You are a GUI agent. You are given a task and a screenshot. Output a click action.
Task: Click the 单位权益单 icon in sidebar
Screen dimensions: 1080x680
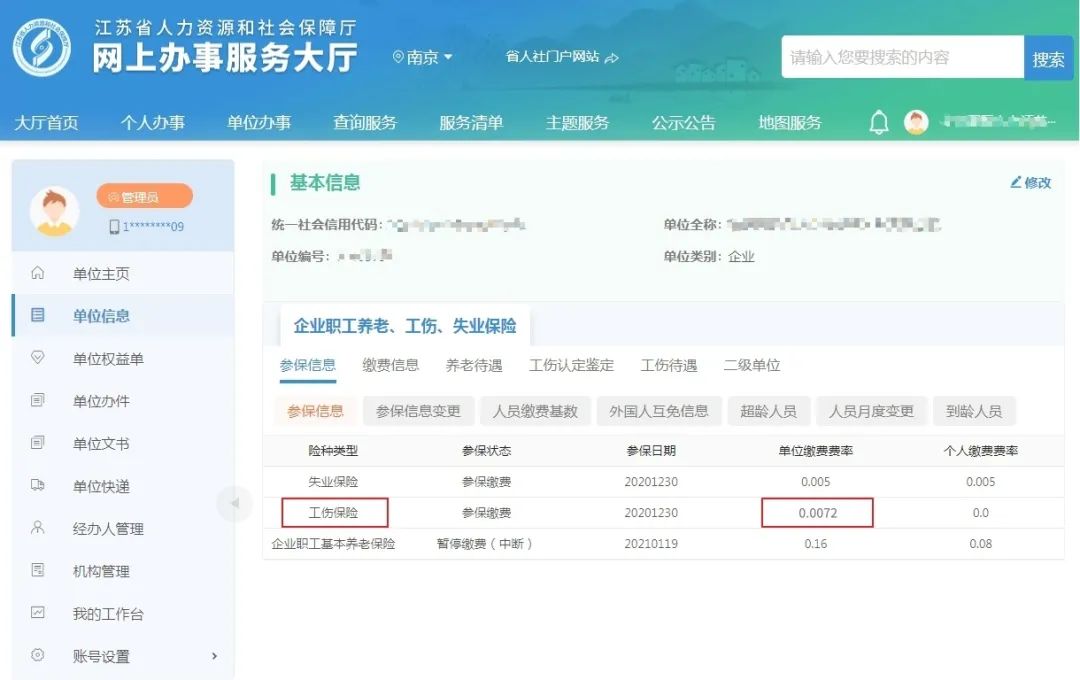coord(38,358)
